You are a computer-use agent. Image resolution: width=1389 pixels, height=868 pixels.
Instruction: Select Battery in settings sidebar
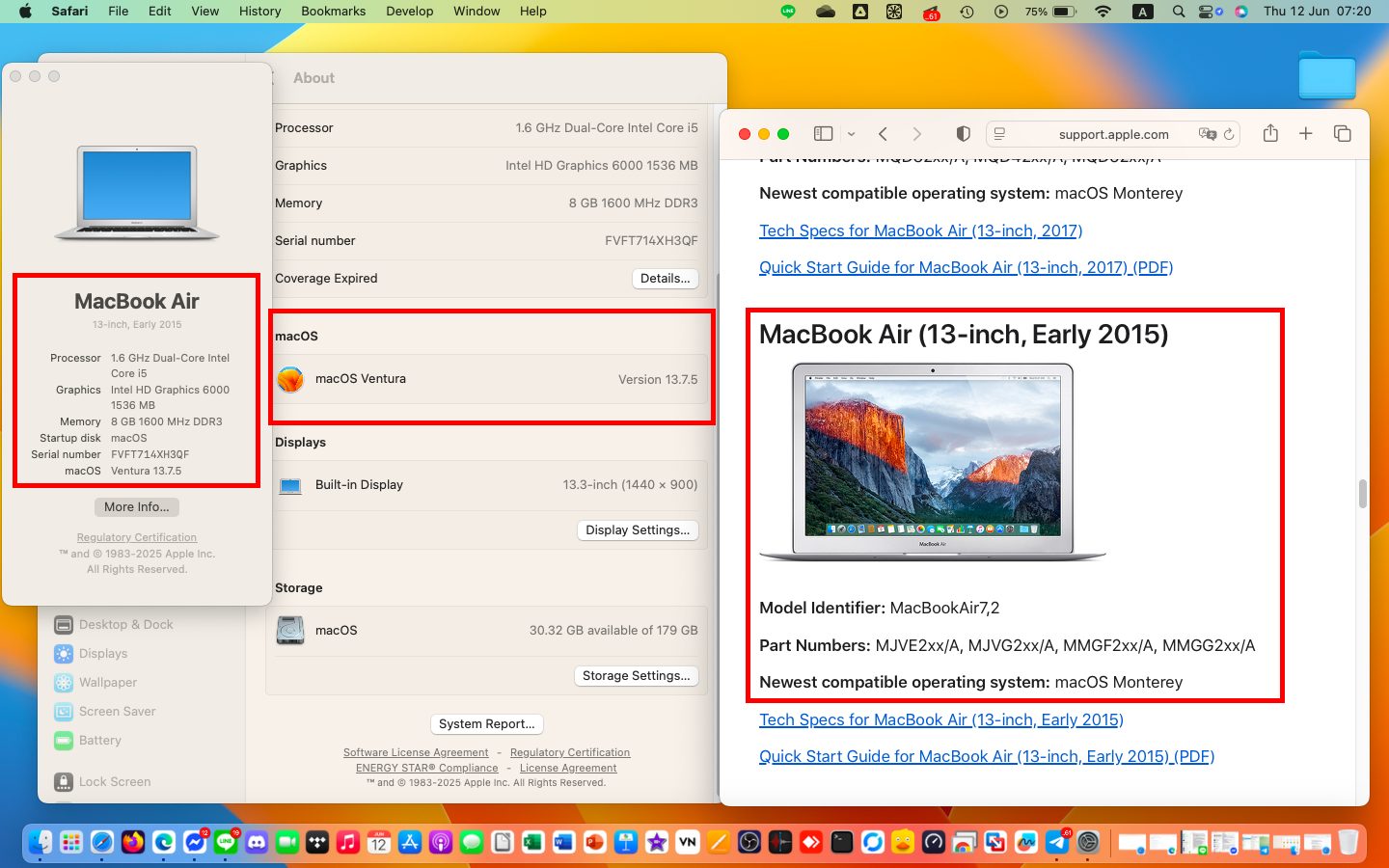pos(88,740)
